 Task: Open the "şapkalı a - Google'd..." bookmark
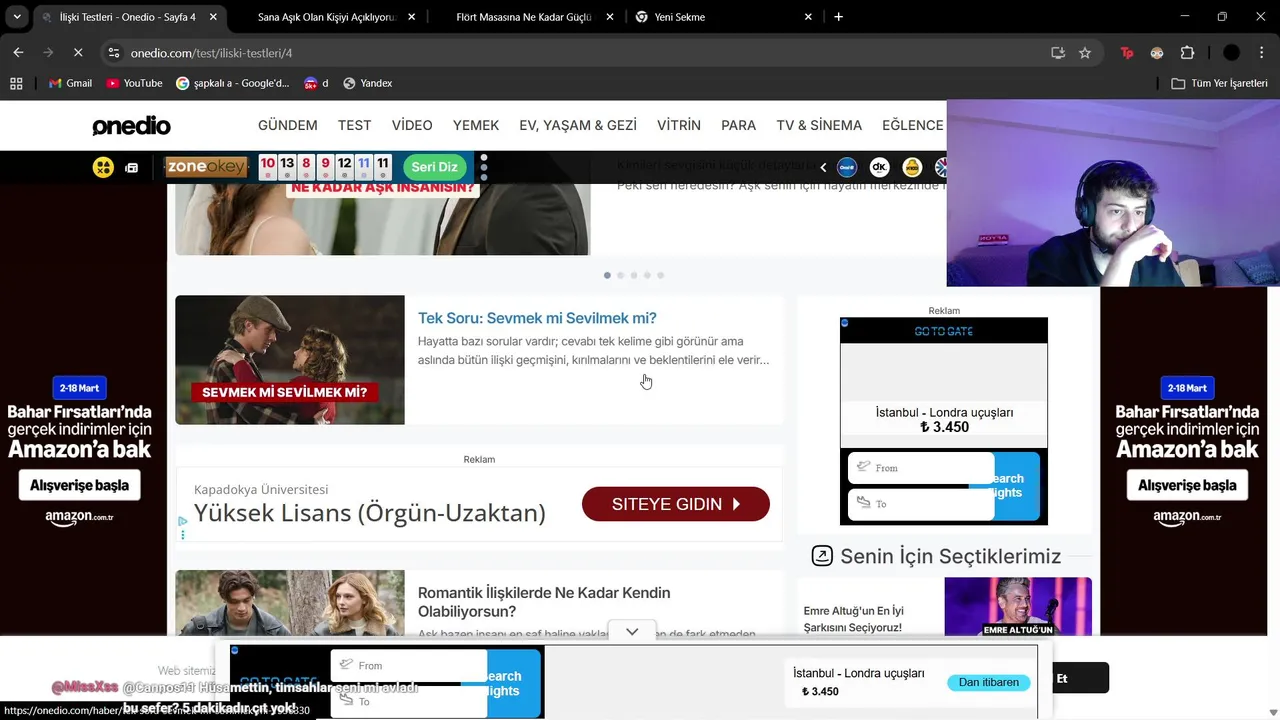click(x=232, y=83)
